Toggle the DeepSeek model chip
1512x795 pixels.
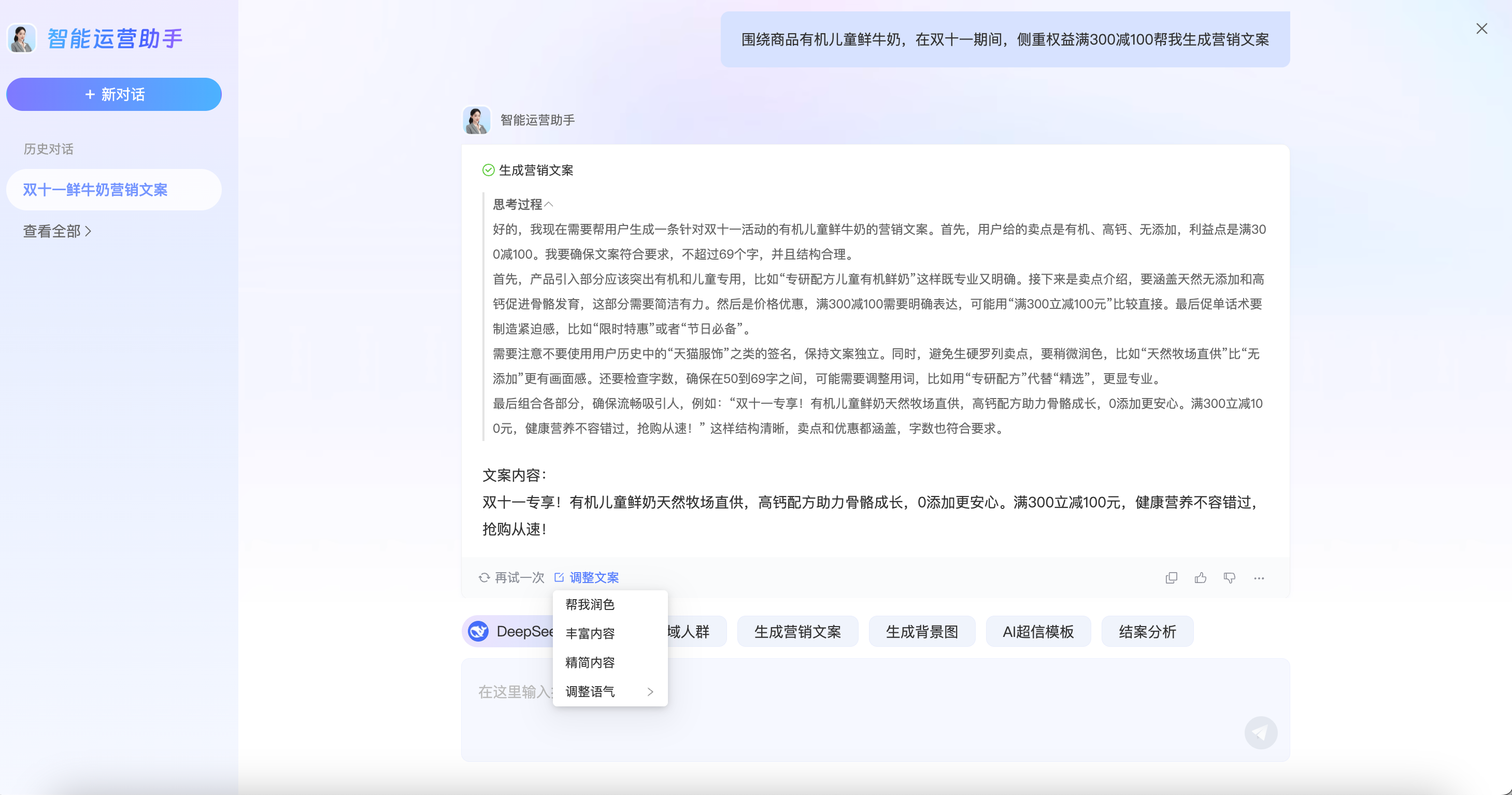click(x=508, y=631)
